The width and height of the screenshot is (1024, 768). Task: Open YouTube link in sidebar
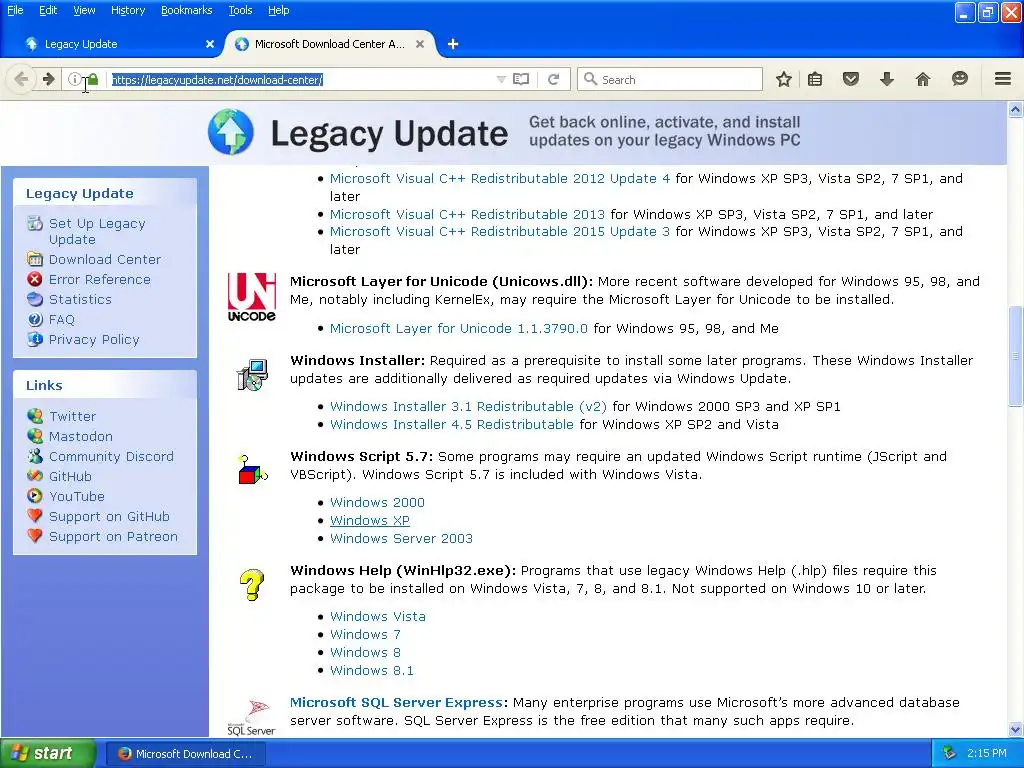coord(76,496)
